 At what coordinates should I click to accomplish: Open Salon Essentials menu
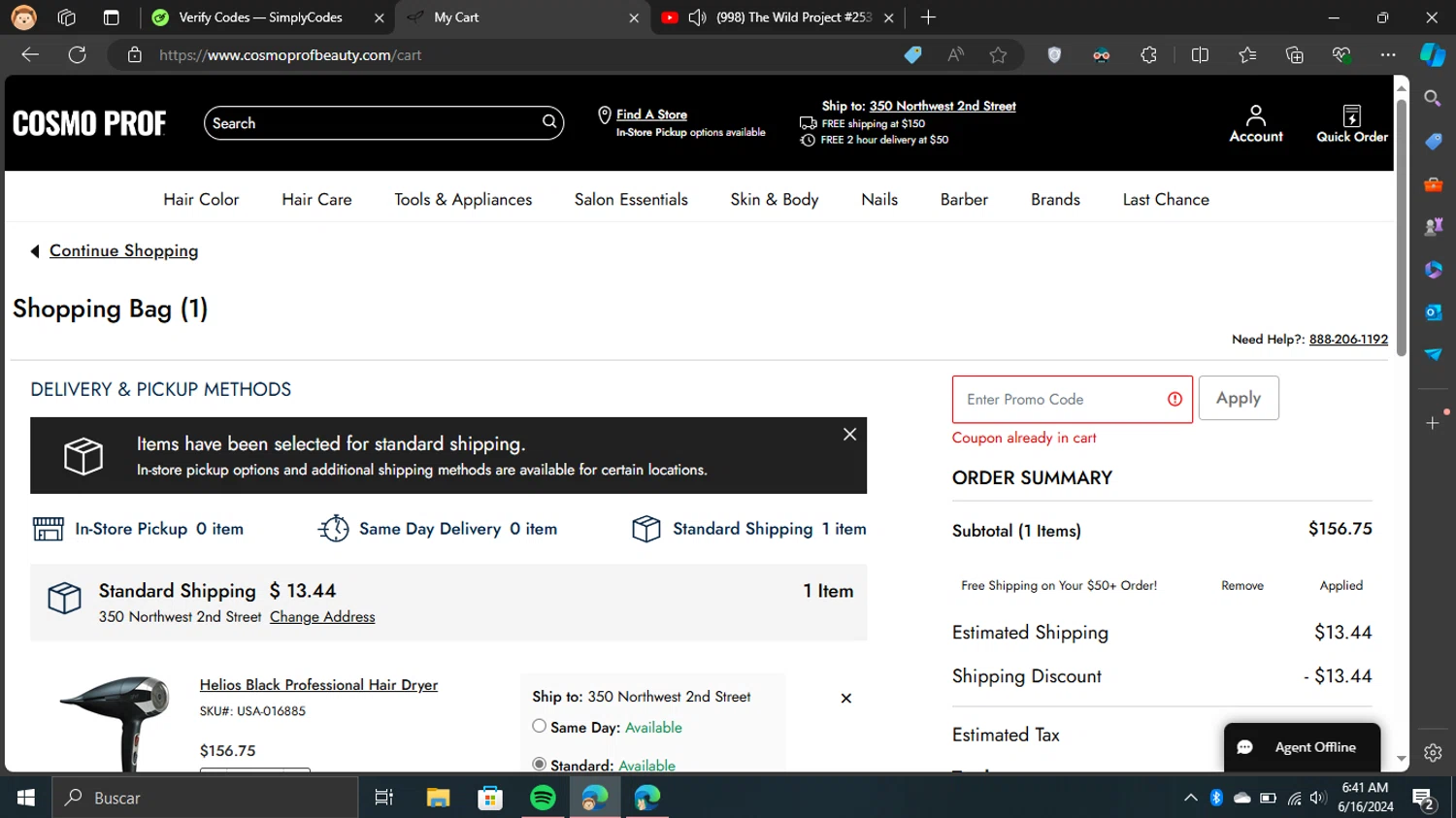631,199
